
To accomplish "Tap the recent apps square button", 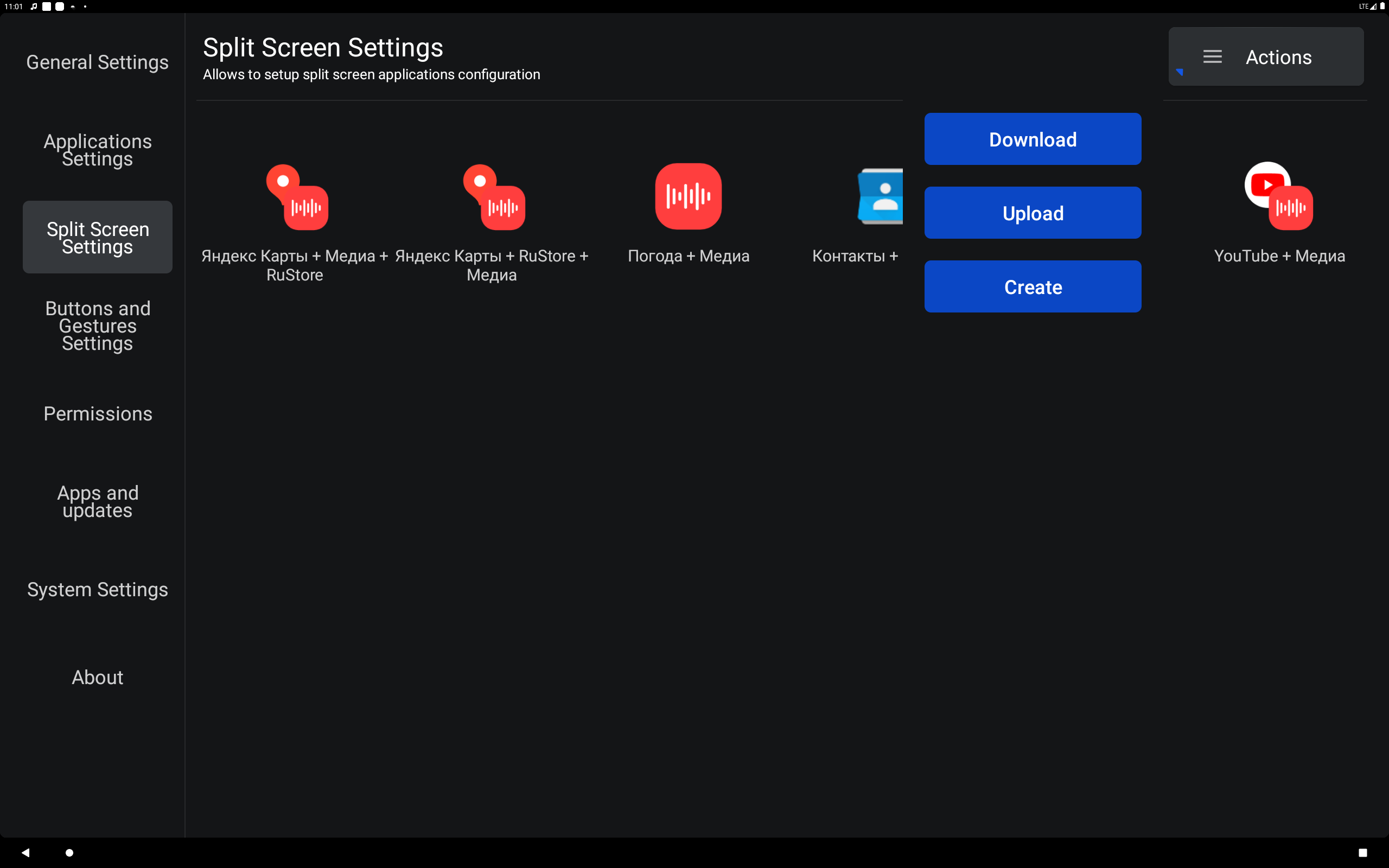I will (1362, 852).
